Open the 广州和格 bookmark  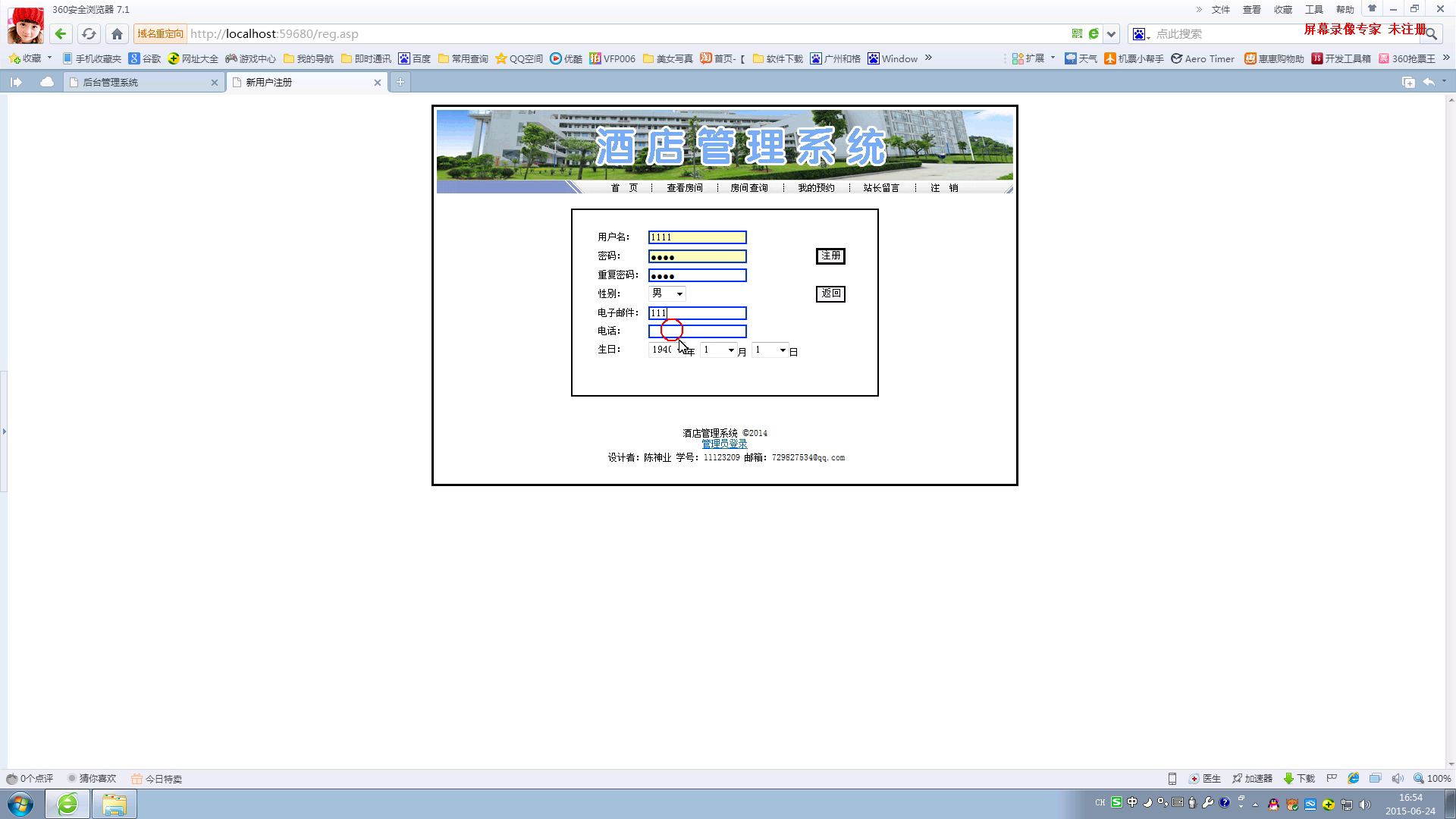[x=836, y=58]
